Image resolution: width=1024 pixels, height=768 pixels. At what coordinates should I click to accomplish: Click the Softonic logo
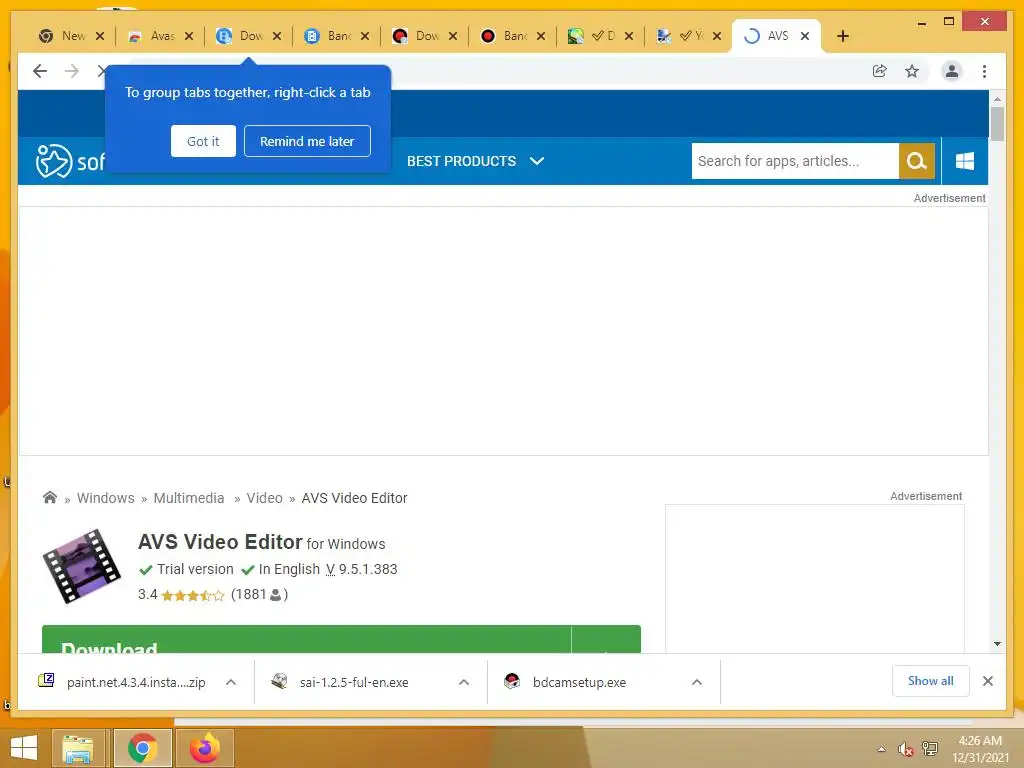[70, 161]
